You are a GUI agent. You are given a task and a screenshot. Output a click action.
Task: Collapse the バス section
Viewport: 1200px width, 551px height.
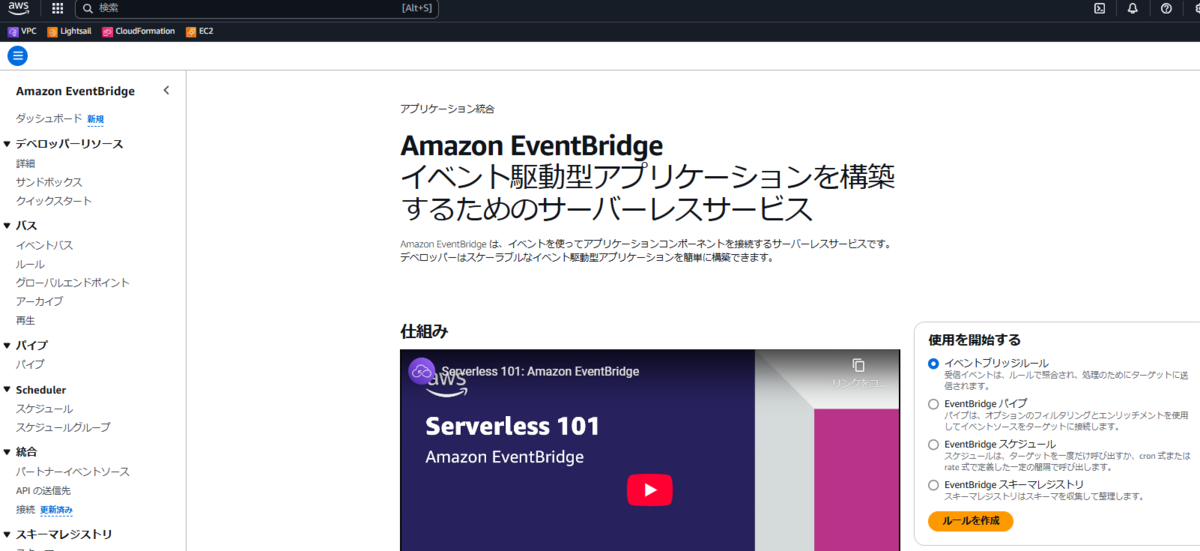(7, 226)
